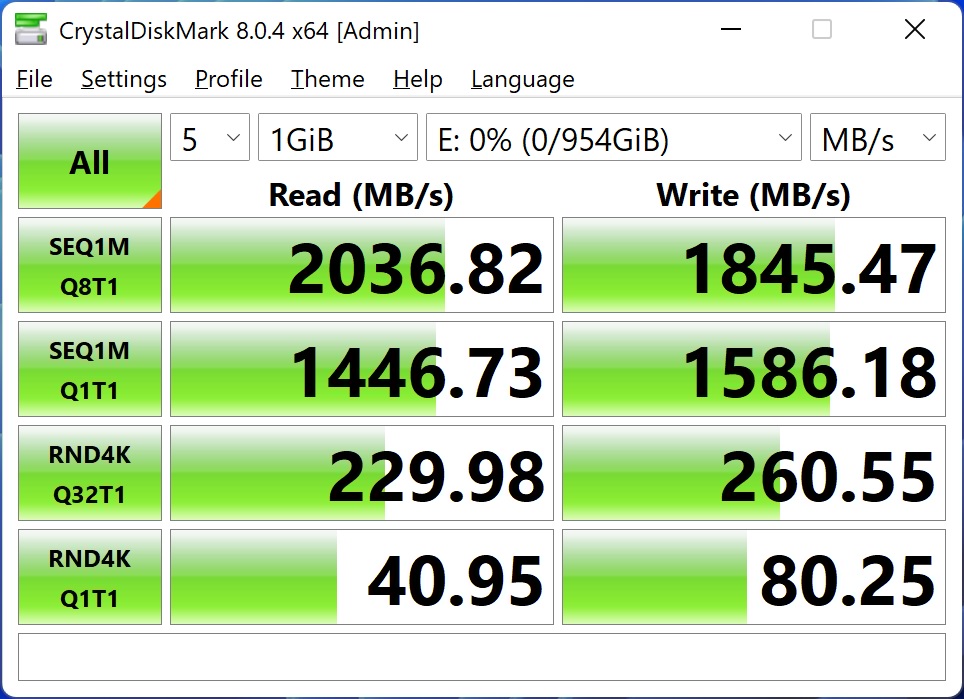The height and width of the screenshot is (699, 964).
Task: Click the SEQ1M Q1T1 read value 1446.73
Action: 362,369
